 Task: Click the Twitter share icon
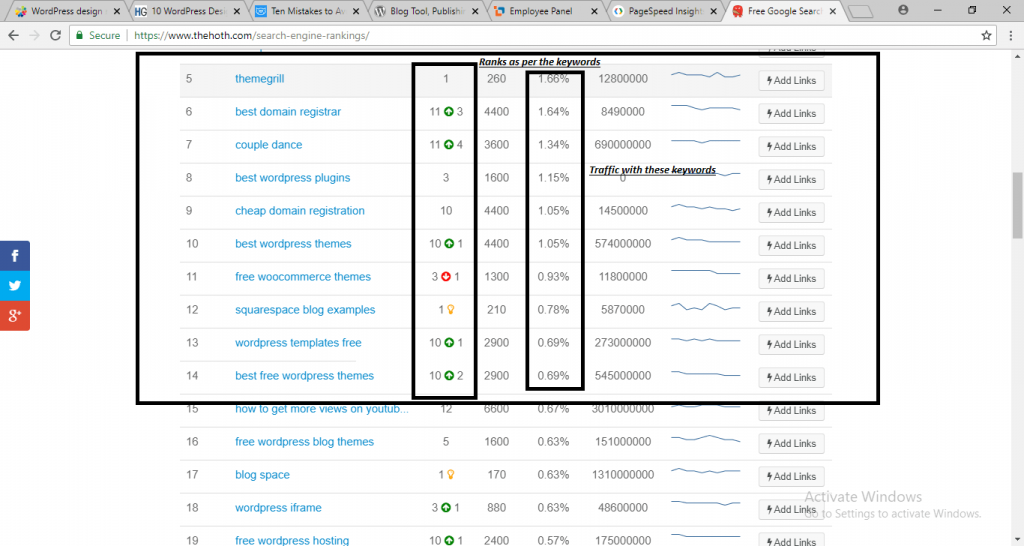(15, 286)
